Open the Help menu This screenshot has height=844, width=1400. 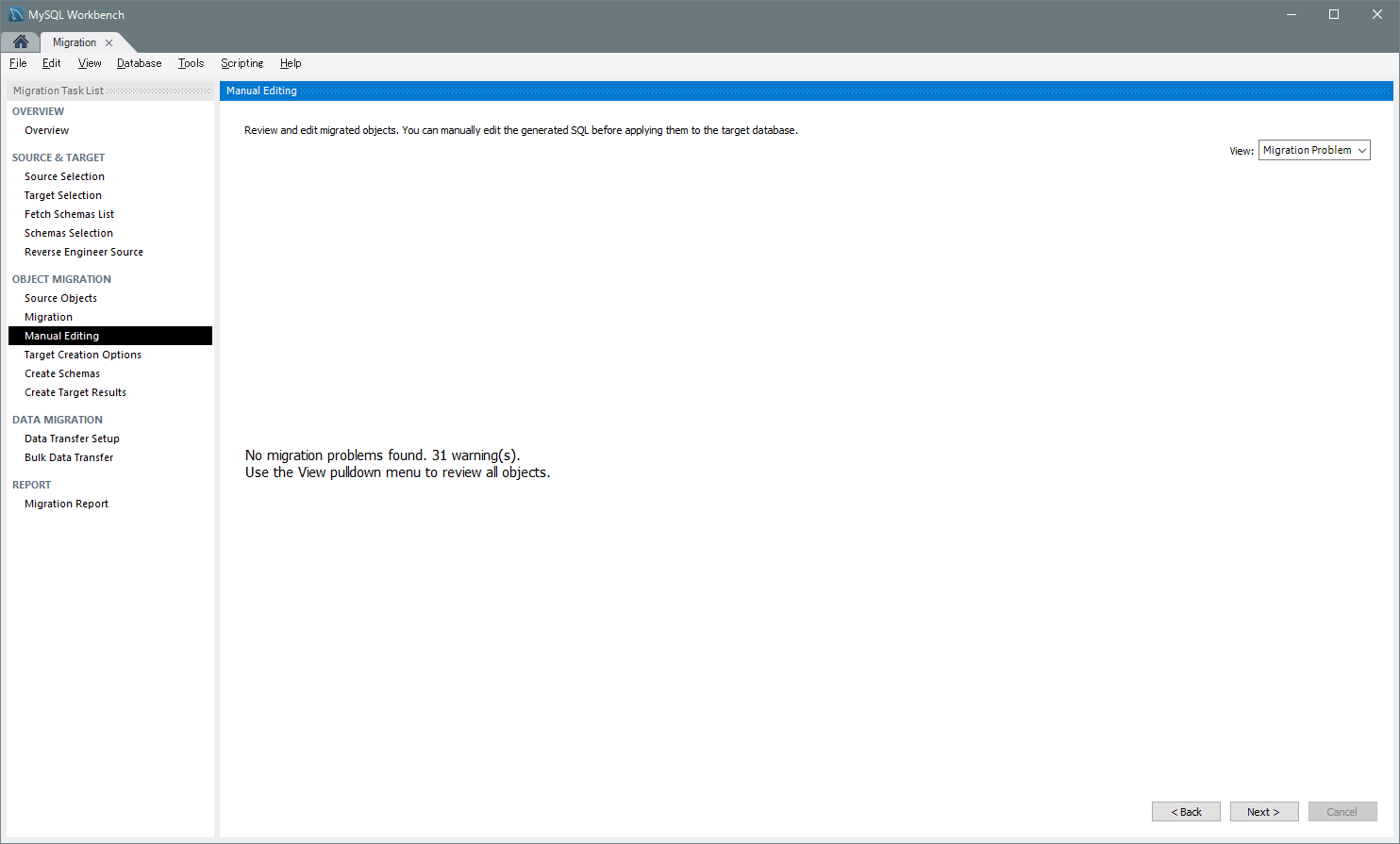click(291, 63)
